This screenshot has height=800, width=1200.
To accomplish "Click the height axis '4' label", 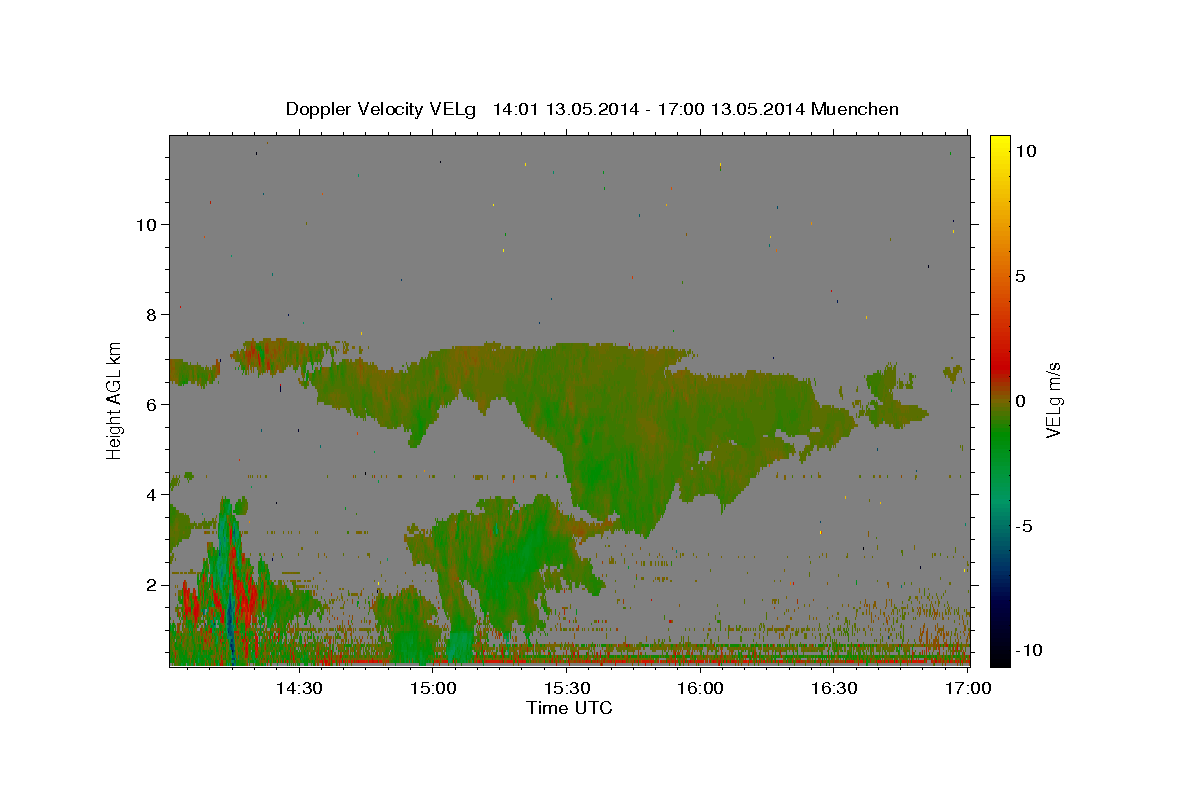I will [149, 494].
